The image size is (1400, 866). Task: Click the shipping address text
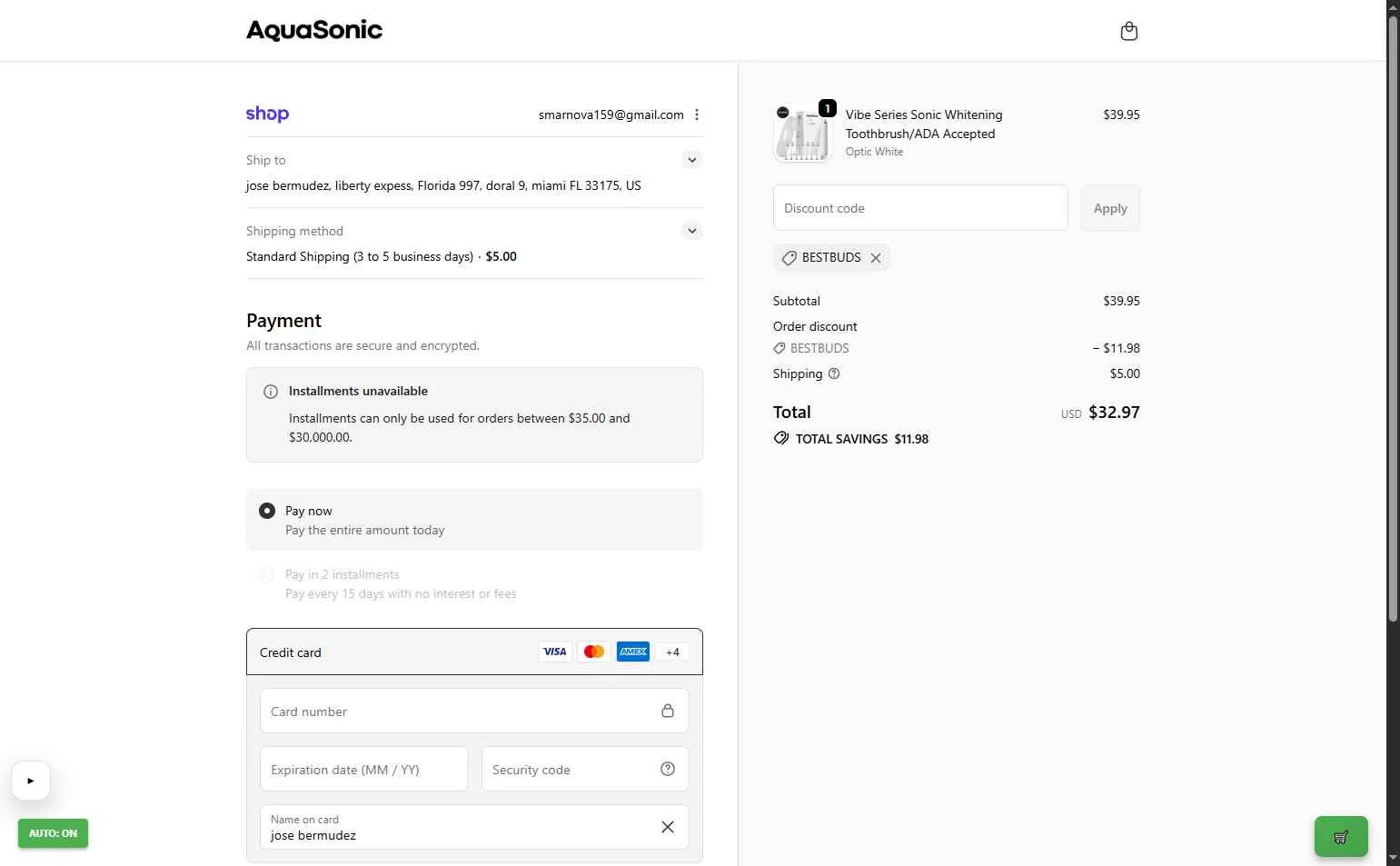[x=443, y=185]
